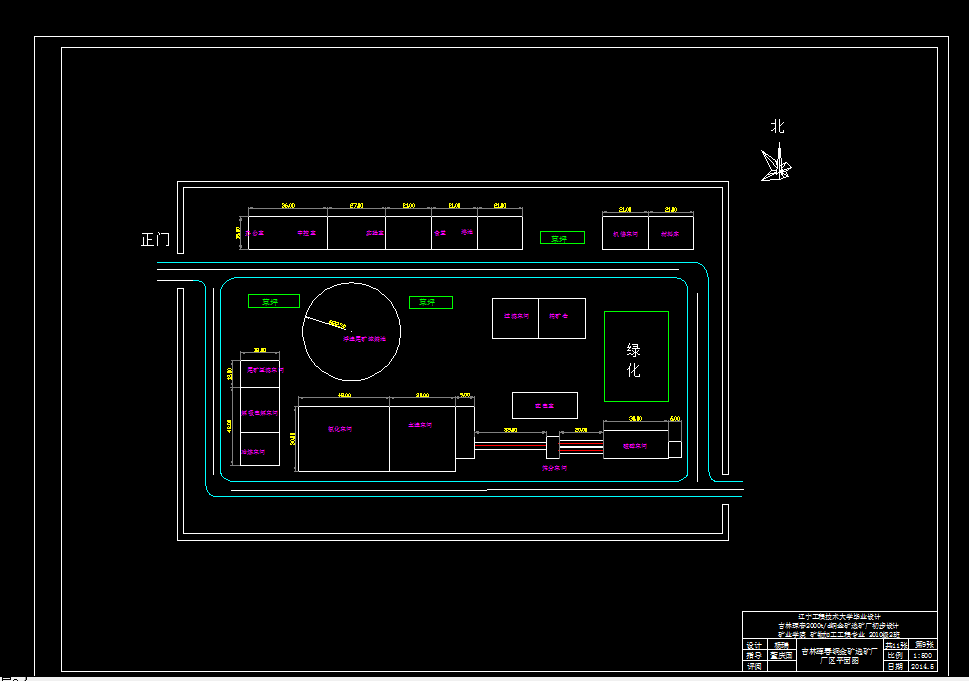Click the large 绿化 green area rectangle
Screen dimensions: 969x681
pyautogui.click(x=637, y=357)
